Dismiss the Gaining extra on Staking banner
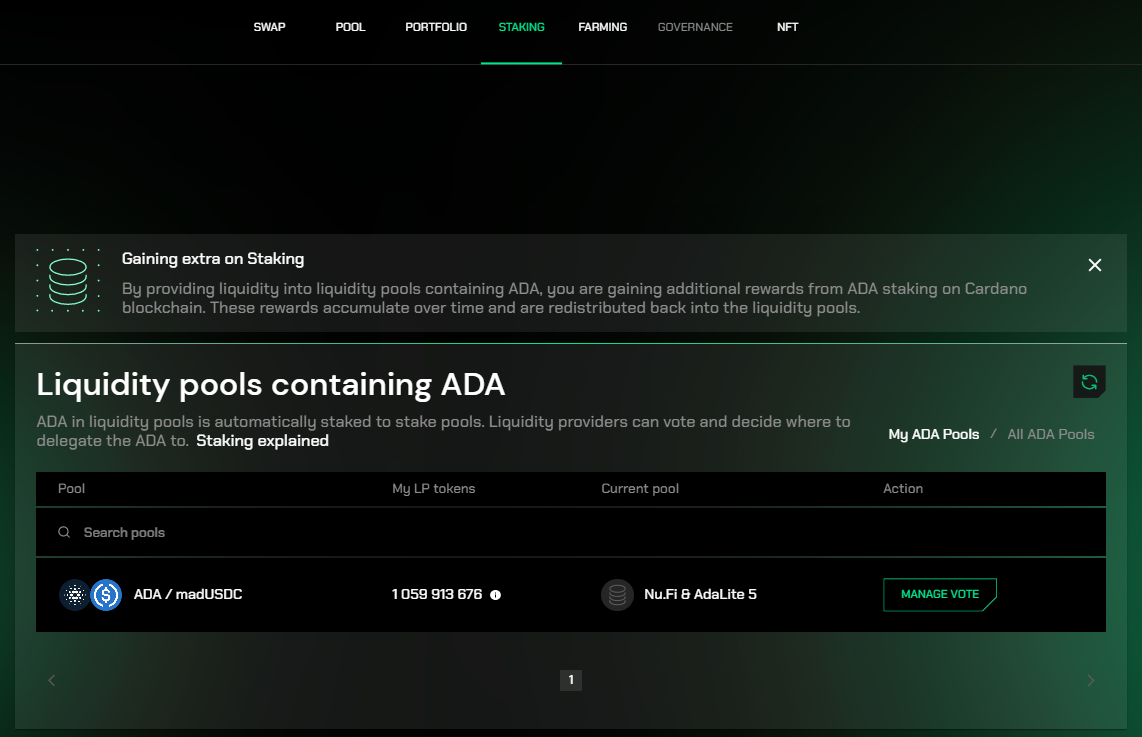Screen dimensions: 1142x737 1094,265
